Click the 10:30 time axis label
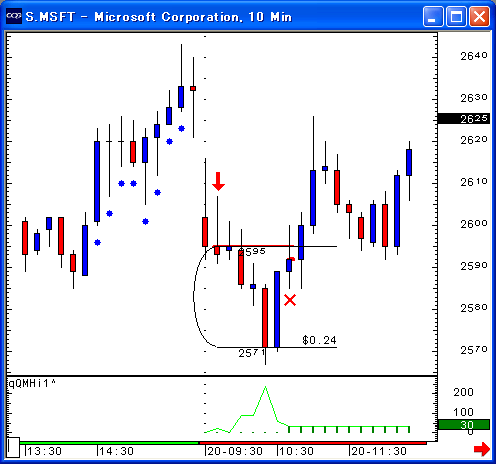 tap(296, 451)
